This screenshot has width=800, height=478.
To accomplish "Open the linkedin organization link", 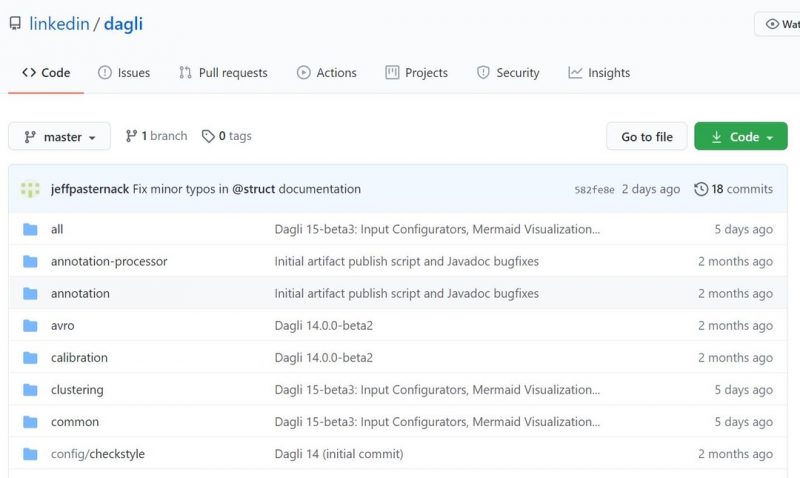I will 59,24.
